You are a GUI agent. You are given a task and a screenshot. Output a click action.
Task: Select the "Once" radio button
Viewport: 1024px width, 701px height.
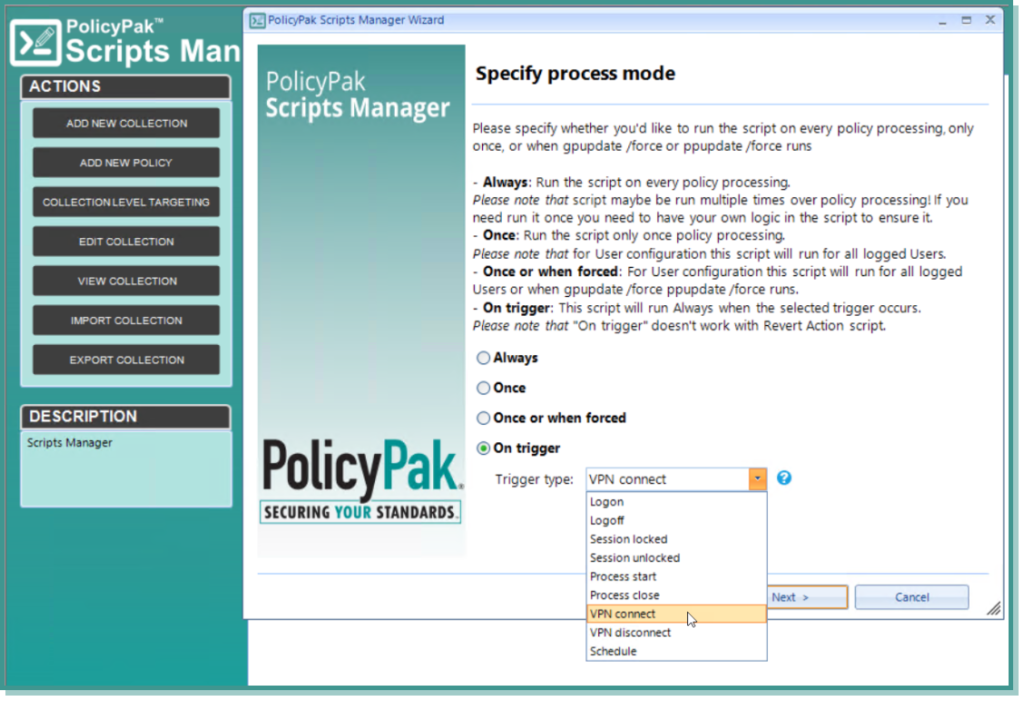point(483,388)
